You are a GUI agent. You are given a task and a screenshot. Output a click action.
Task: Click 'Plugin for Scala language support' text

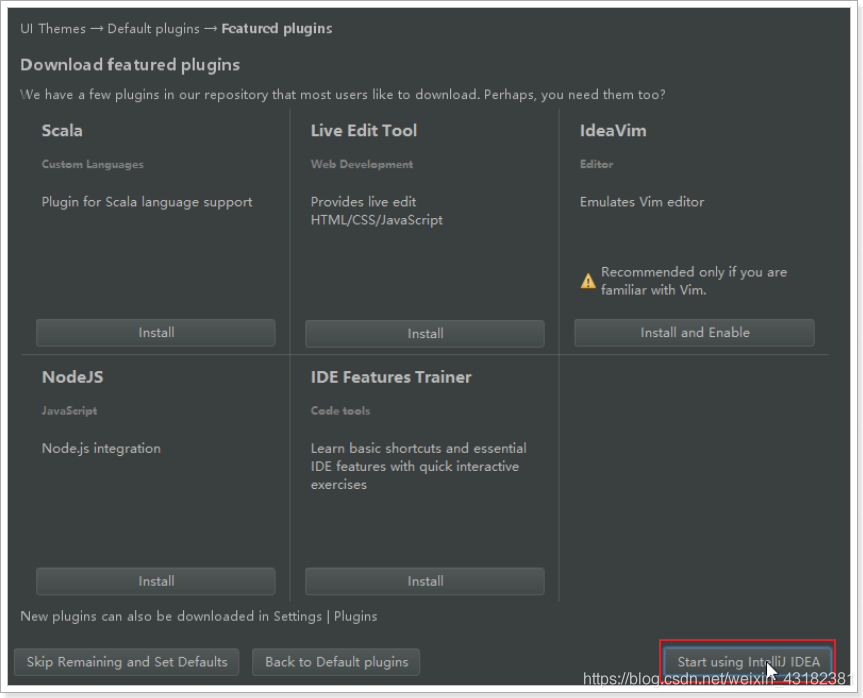pos(147,202)
